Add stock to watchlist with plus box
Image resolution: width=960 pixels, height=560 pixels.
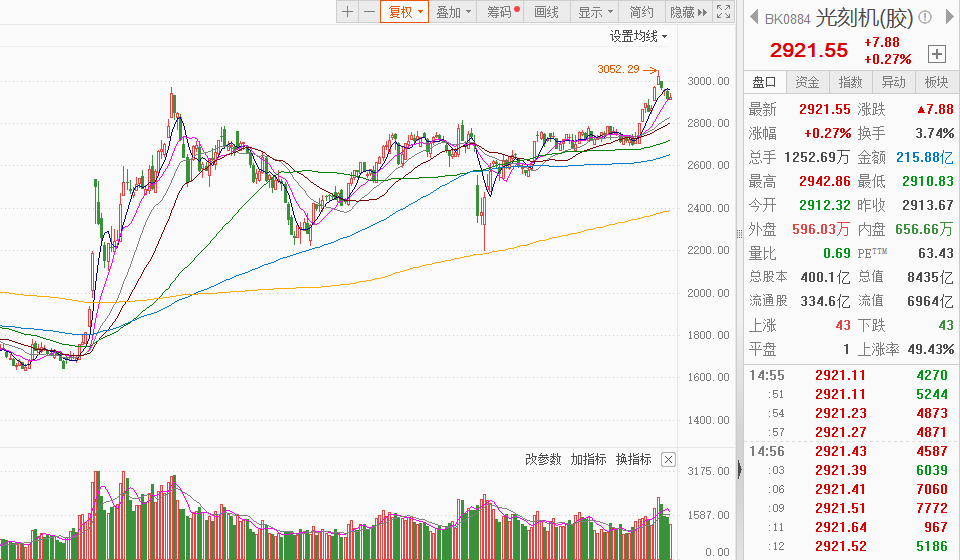(937, 53)
